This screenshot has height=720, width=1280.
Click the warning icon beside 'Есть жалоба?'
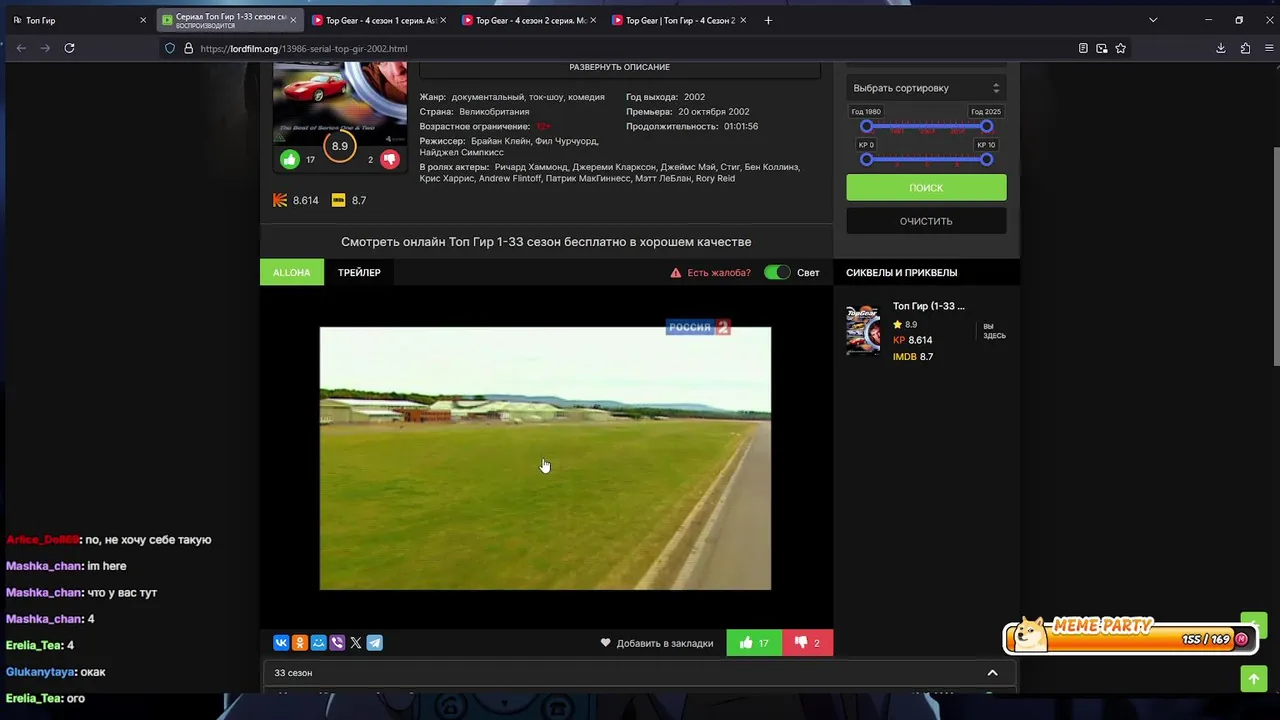pyautogui.click(x=676, y=272)
